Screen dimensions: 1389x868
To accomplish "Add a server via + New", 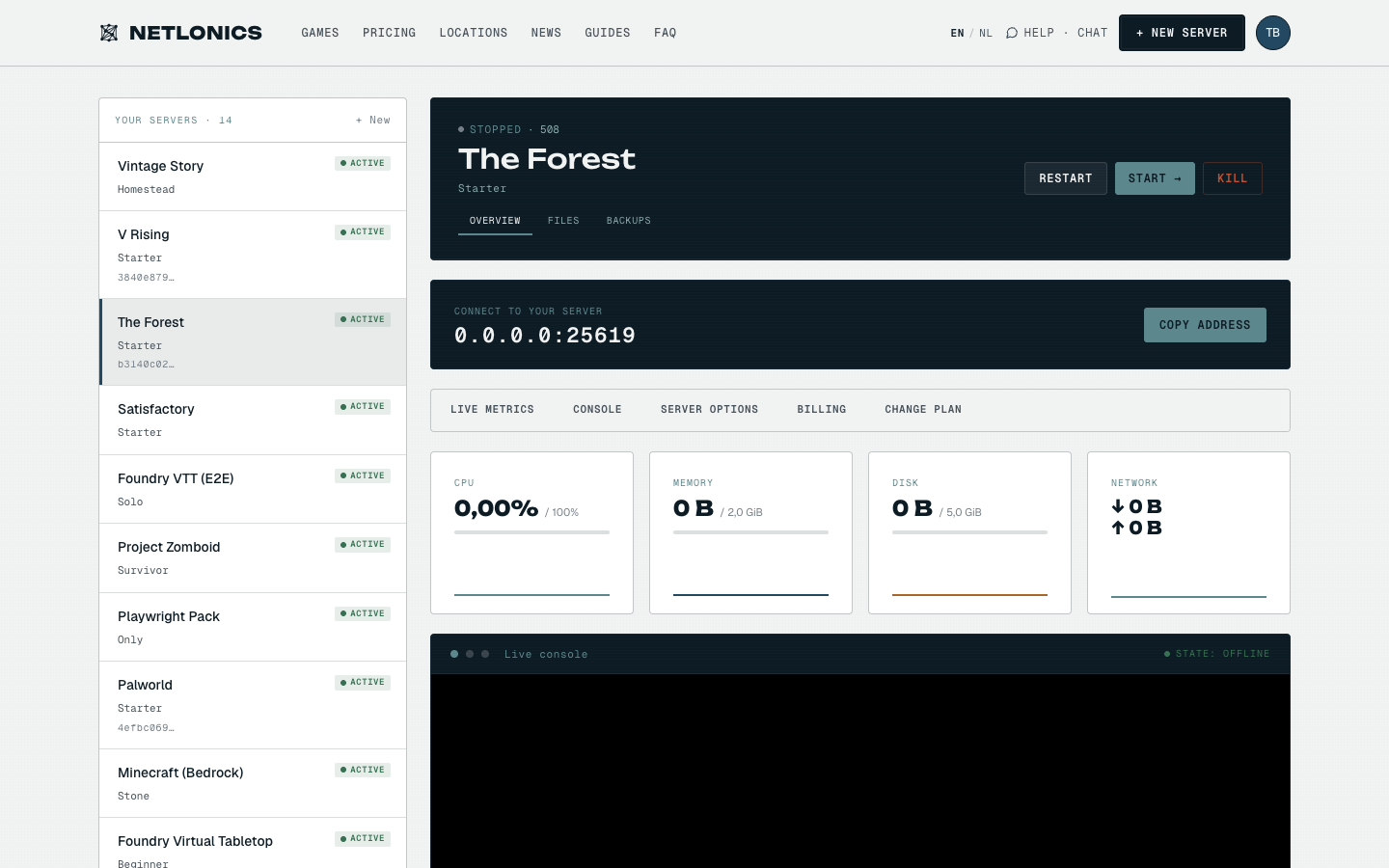I will click(373, 121).
